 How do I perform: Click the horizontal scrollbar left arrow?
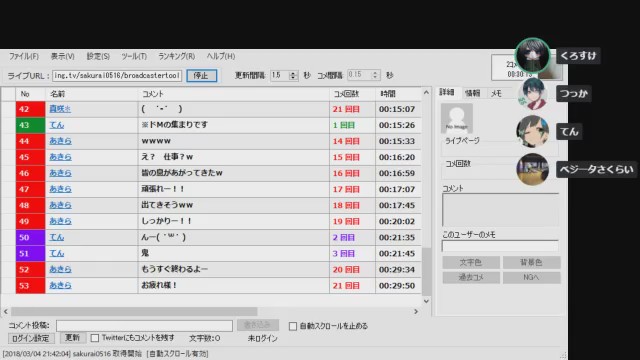click(x=6, y=311)
